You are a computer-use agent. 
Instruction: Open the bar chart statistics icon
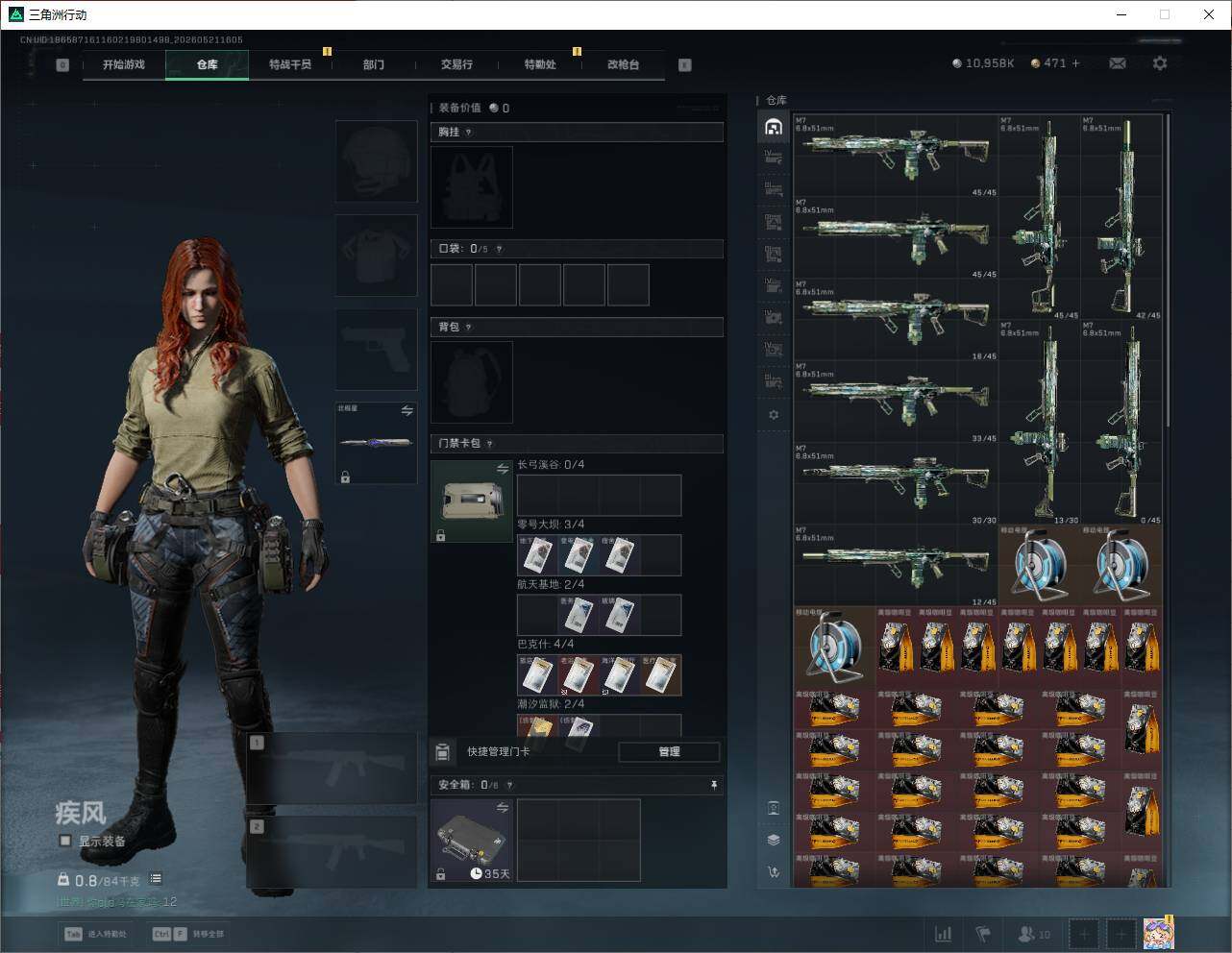(x=944, y=934)
